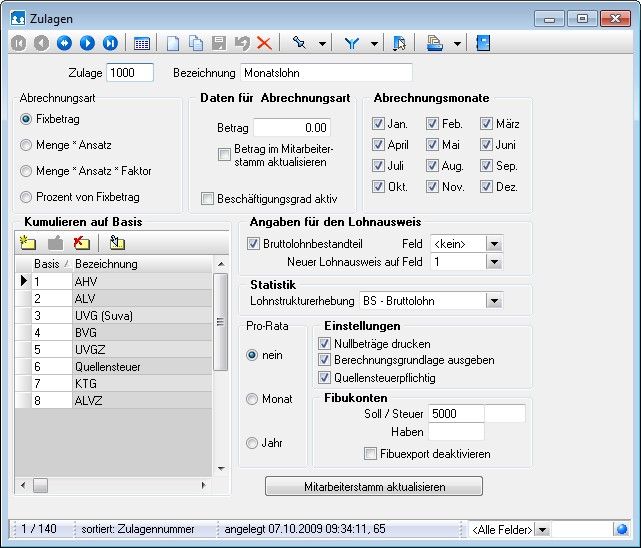Select the ALVZ row
The height and width of the screenshot is (548, 641).
click(114, 400)
